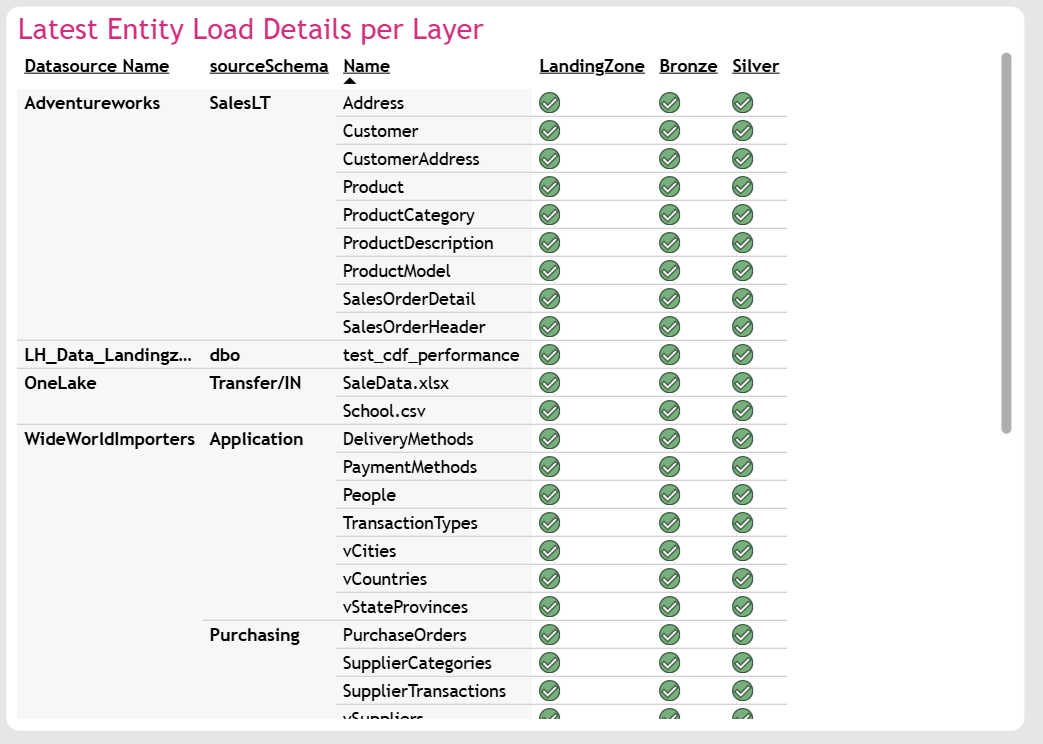Sort by Bronze column header

tap(688, 66)
